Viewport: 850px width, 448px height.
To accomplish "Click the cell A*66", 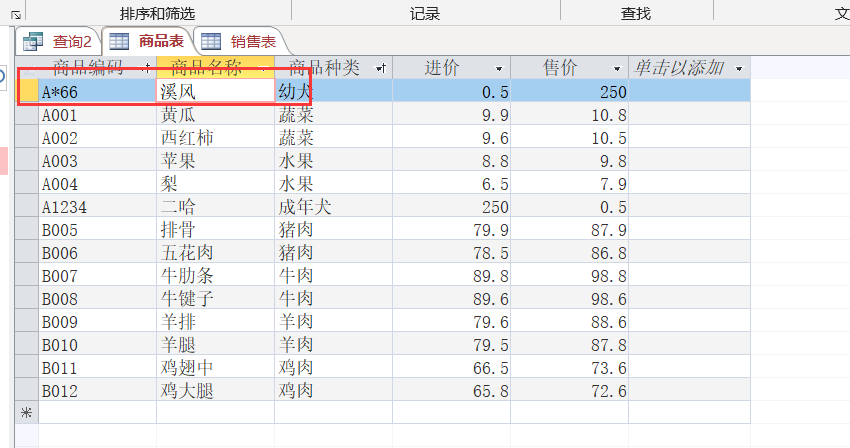I will tap(98, 92).
